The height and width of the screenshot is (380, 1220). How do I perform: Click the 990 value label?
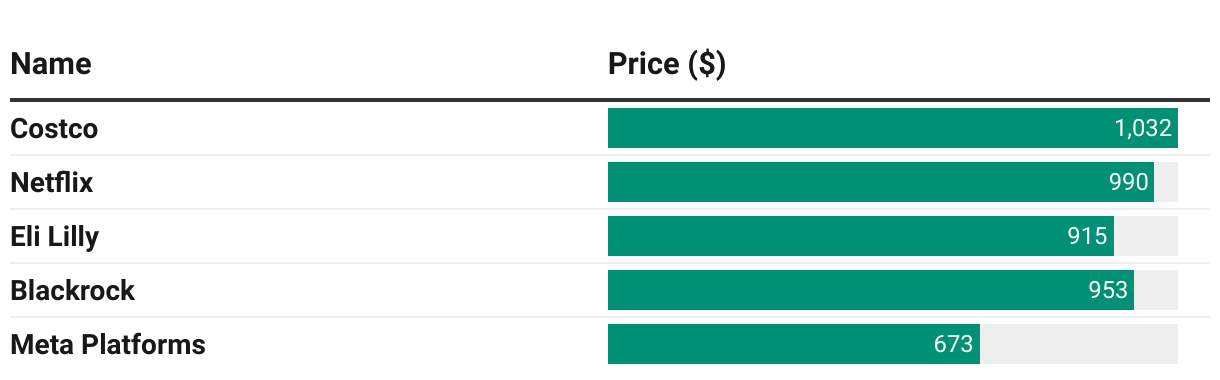tap(1128, 183)
